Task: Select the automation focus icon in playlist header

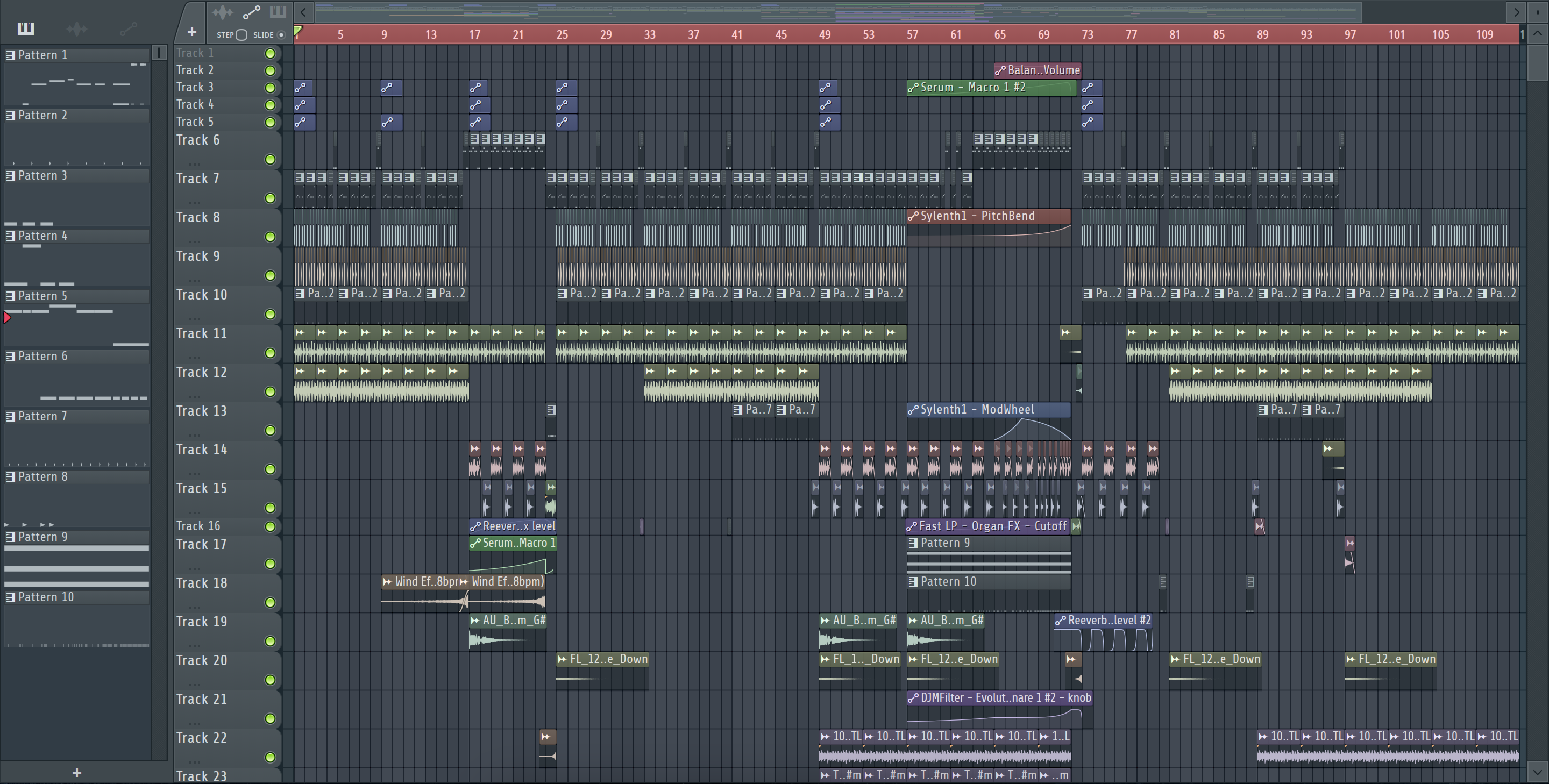Action: click(251, 12)
